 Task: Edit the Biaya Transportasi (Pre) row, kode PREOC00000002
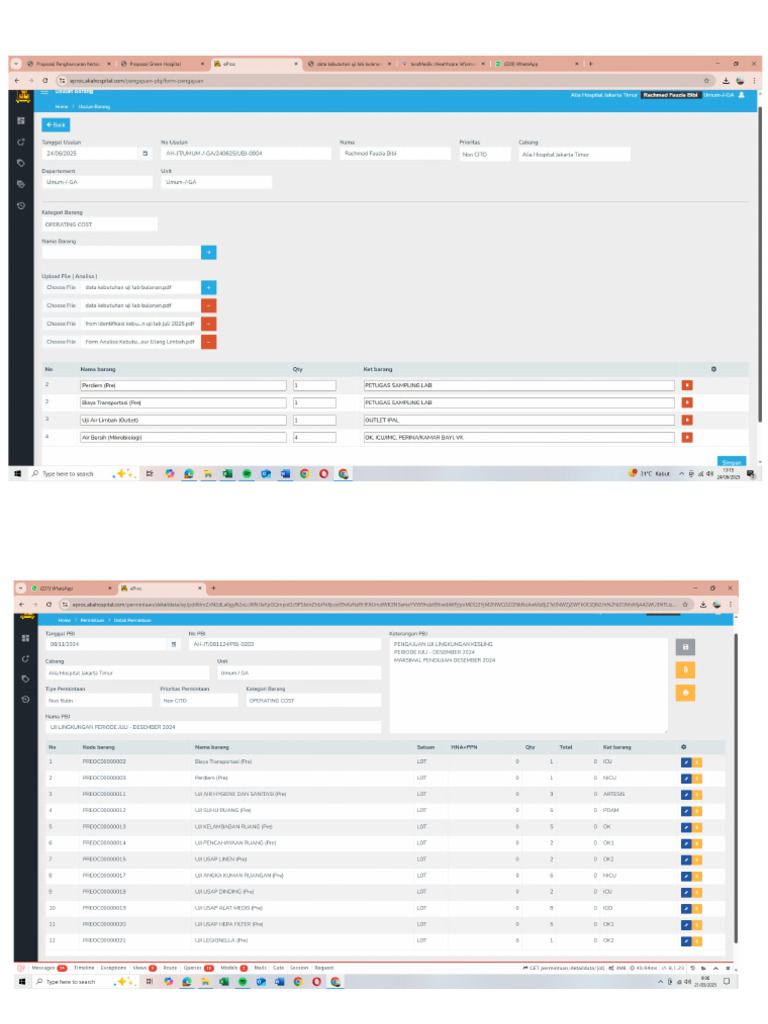[x=686, y=762]
